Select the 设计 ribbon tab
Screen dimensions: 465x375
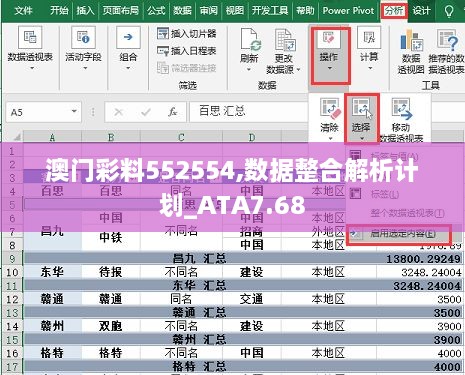pos(421,11)
